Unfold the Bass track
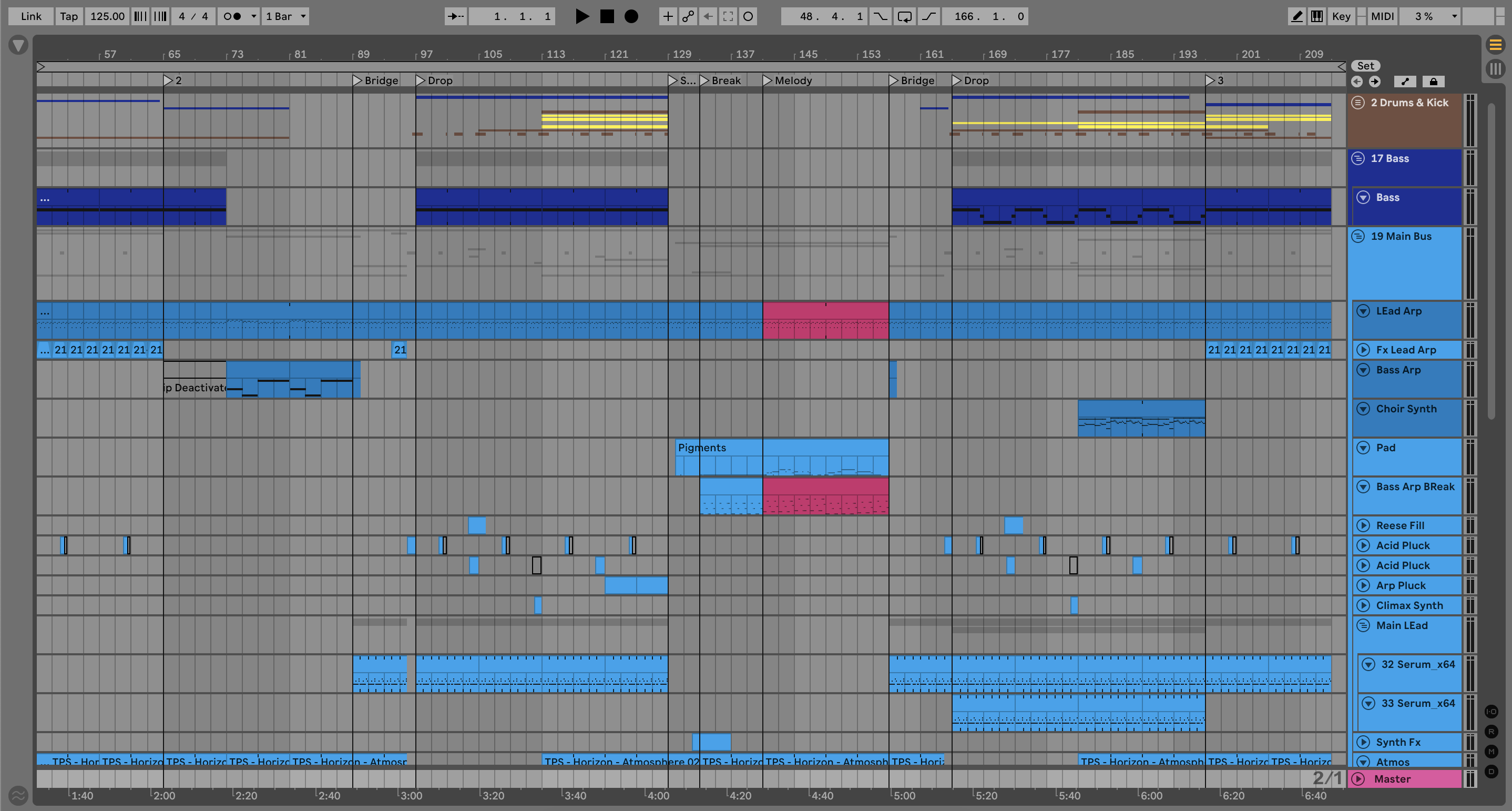 click(x=1364, y=197)
